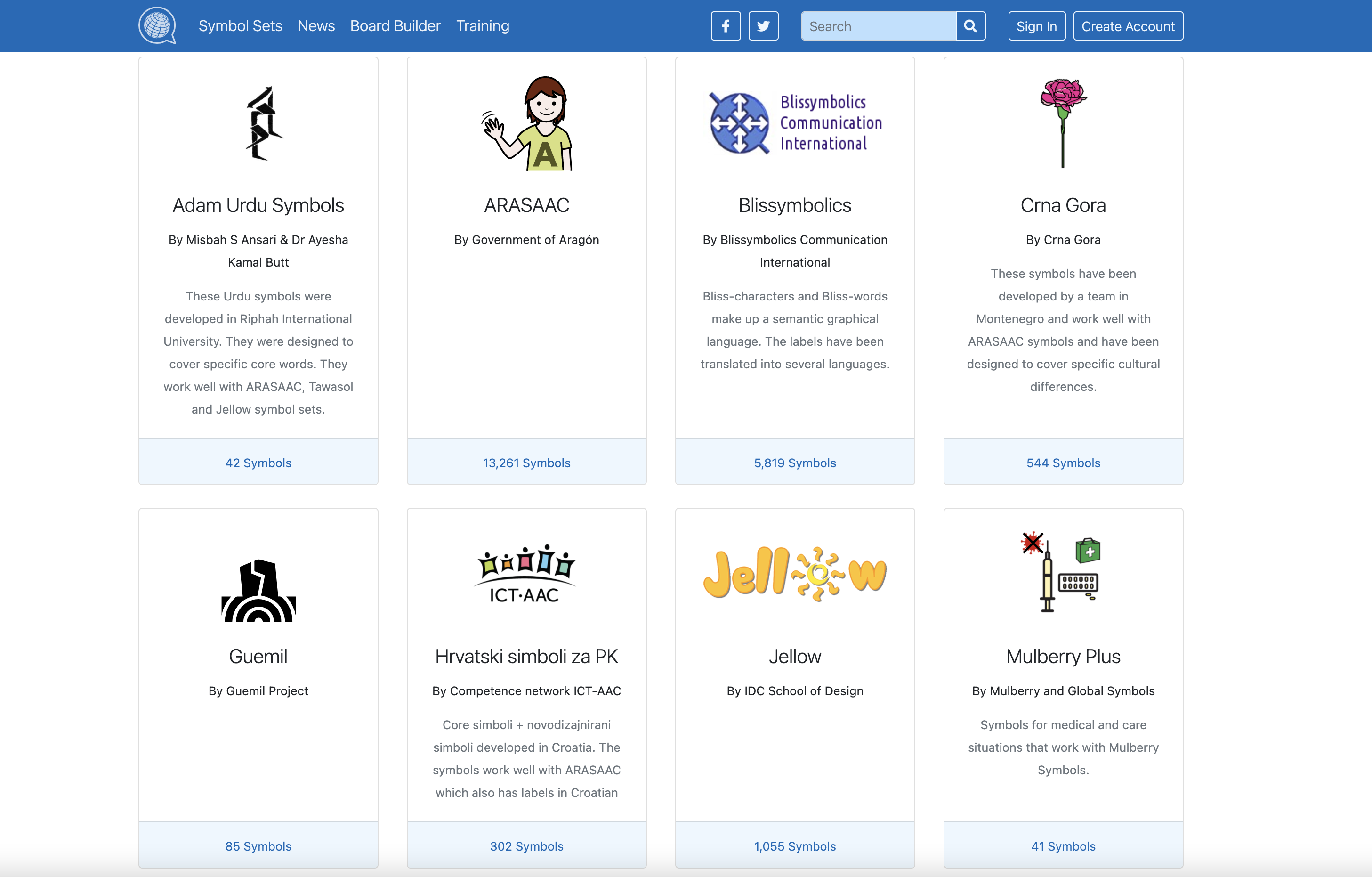1372x877 pixels.
Task: Click the Jellow symbol set logo
Action: 795,574
